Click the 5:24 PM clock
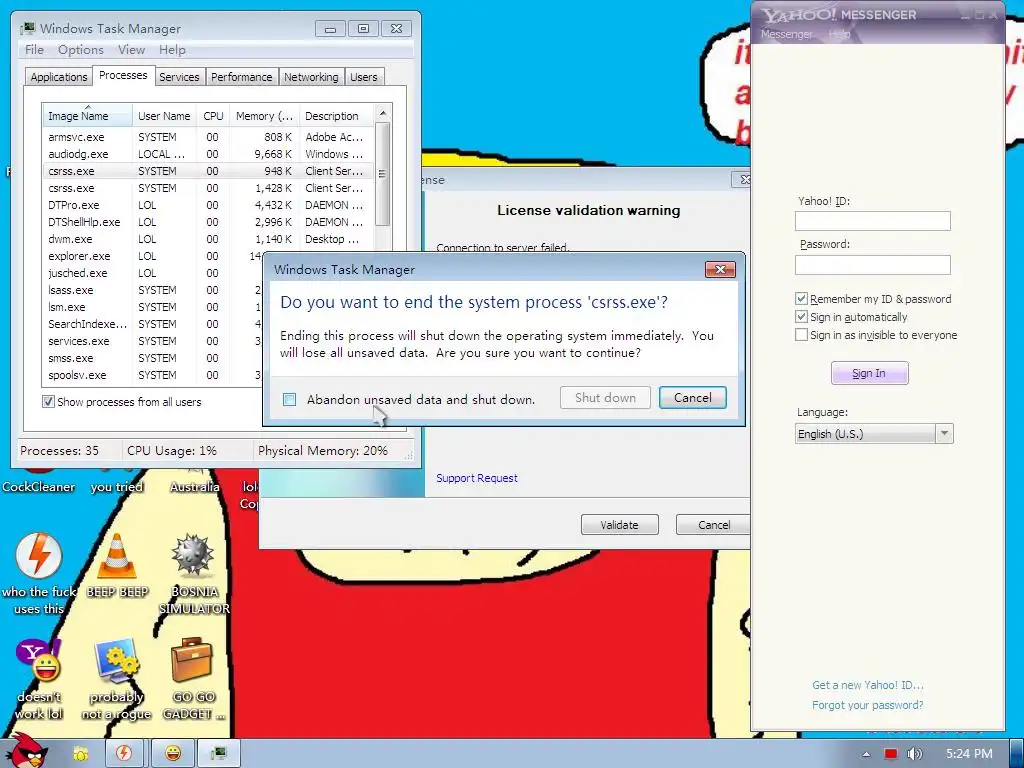 [969, 754]
